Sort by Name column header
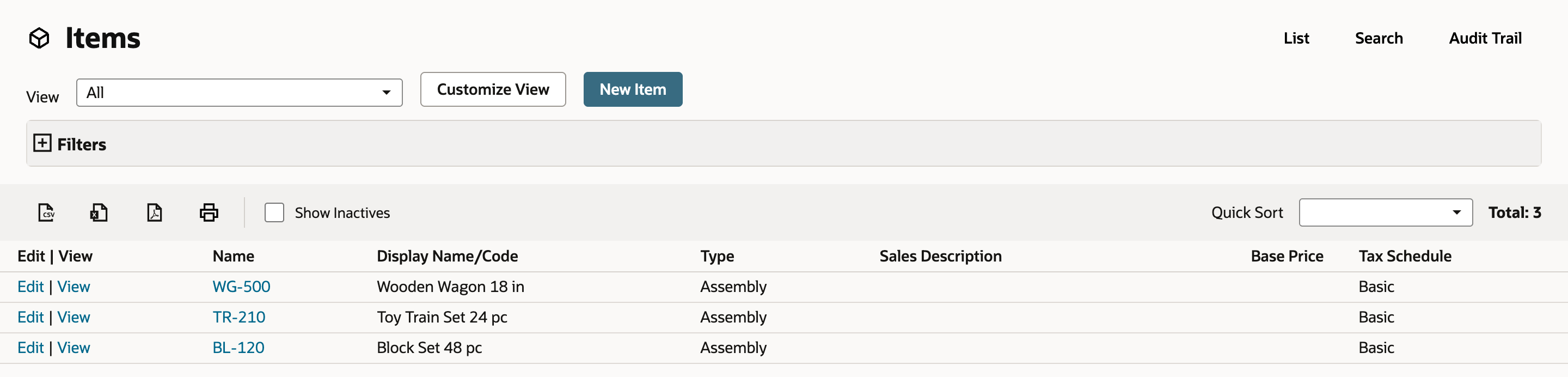 coord(233,257)
